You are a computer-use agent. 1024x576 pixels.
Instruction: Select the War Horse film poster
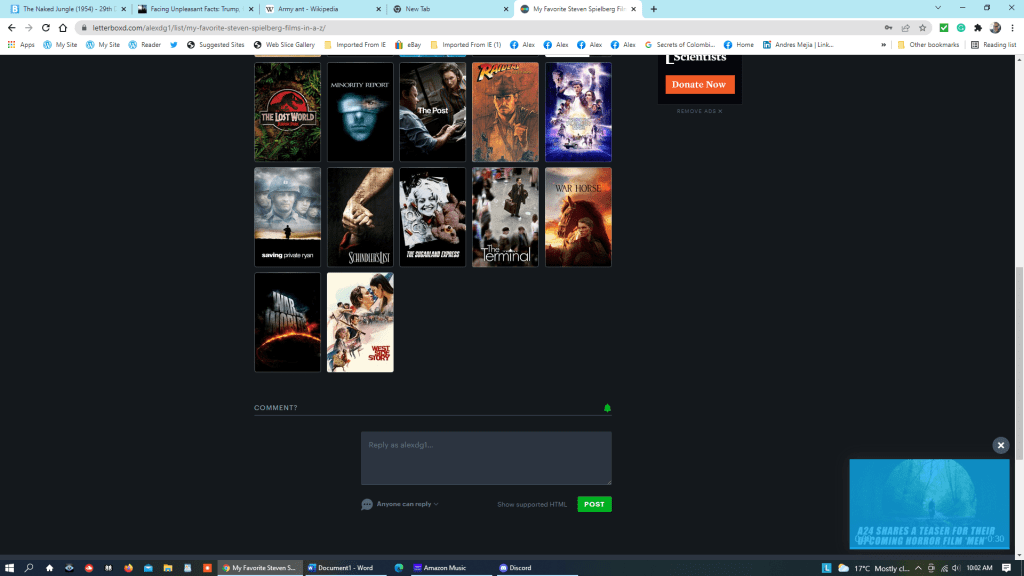[578, 217]
